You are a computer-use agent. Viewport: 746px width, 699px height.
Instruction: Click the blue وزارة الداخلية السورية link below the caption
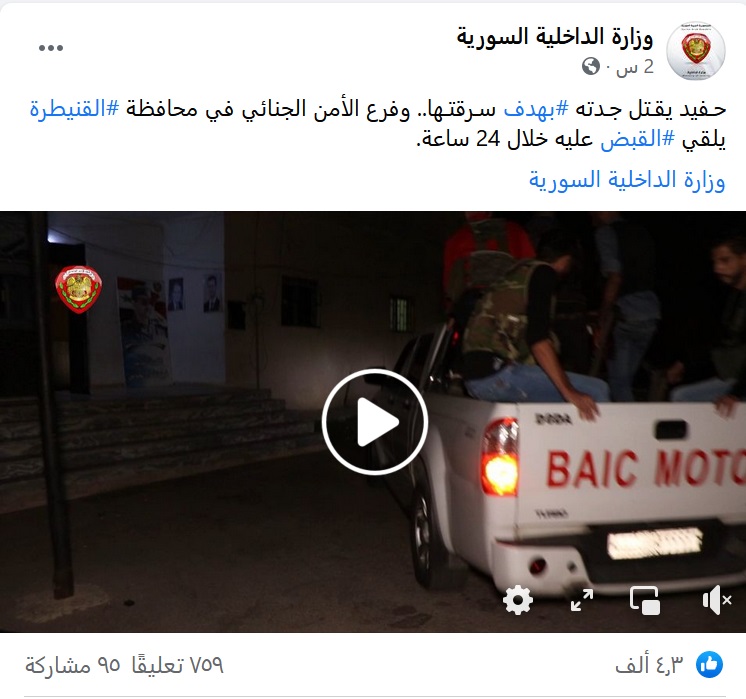[x=627, y=180]
